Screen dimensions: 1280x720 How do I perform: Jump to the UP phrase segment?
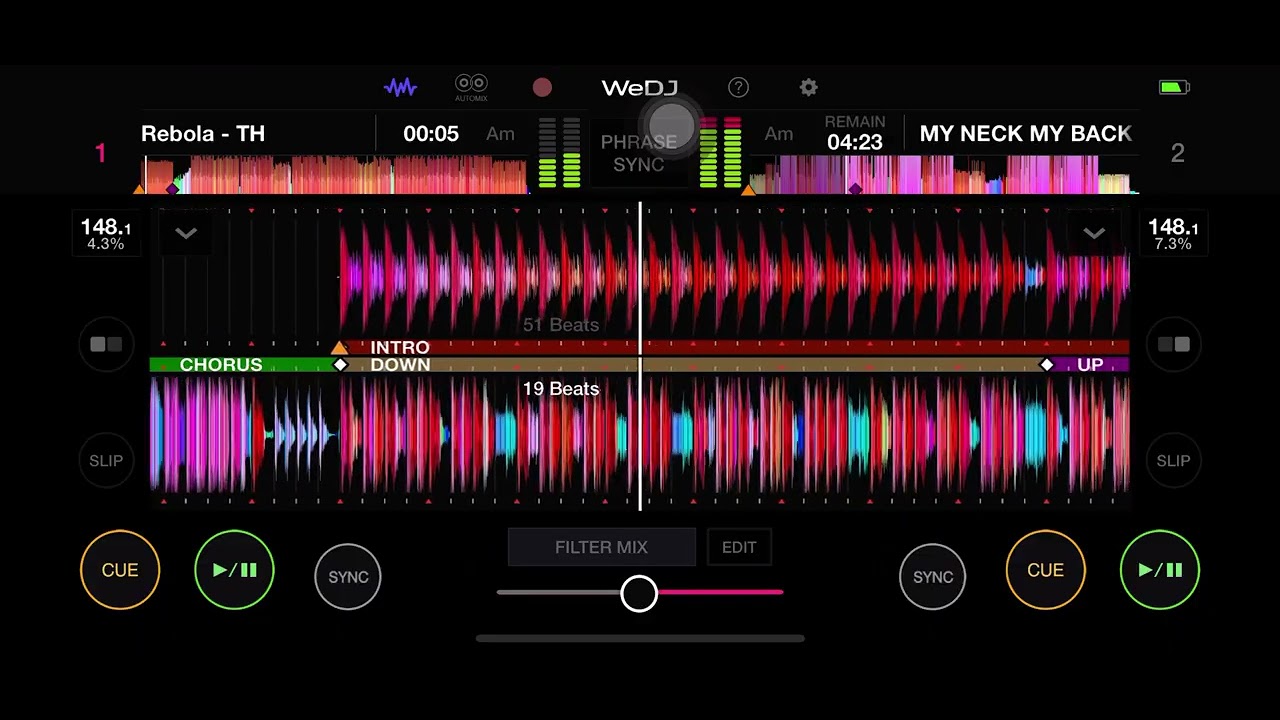point(1089,365)
